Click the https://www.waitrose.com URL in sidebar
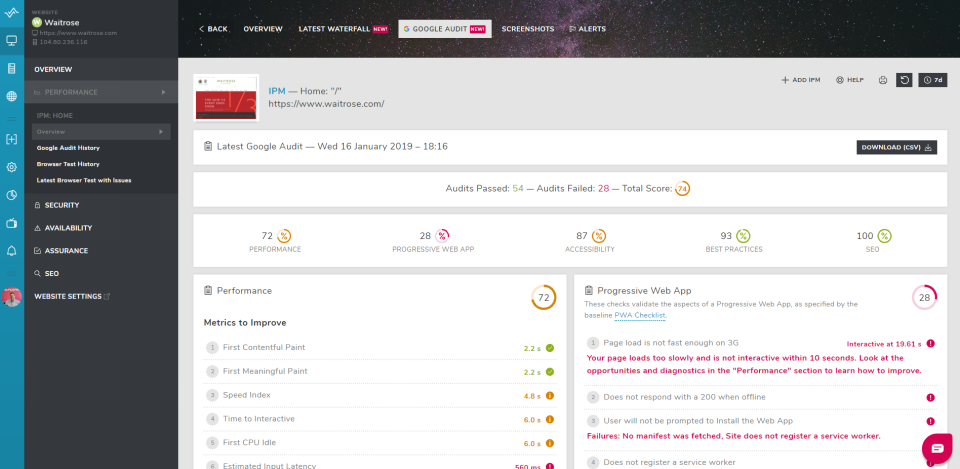 (78, 33)
